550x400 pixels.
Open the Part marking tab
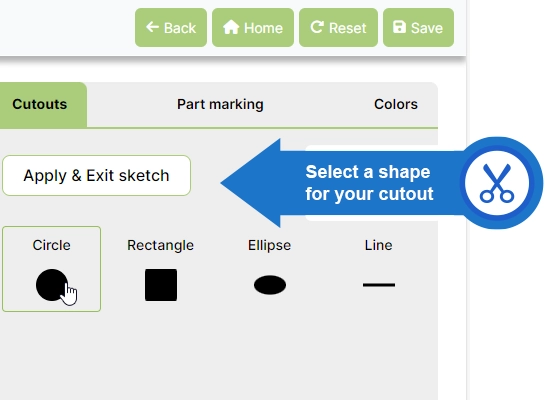tap(220, 104)
